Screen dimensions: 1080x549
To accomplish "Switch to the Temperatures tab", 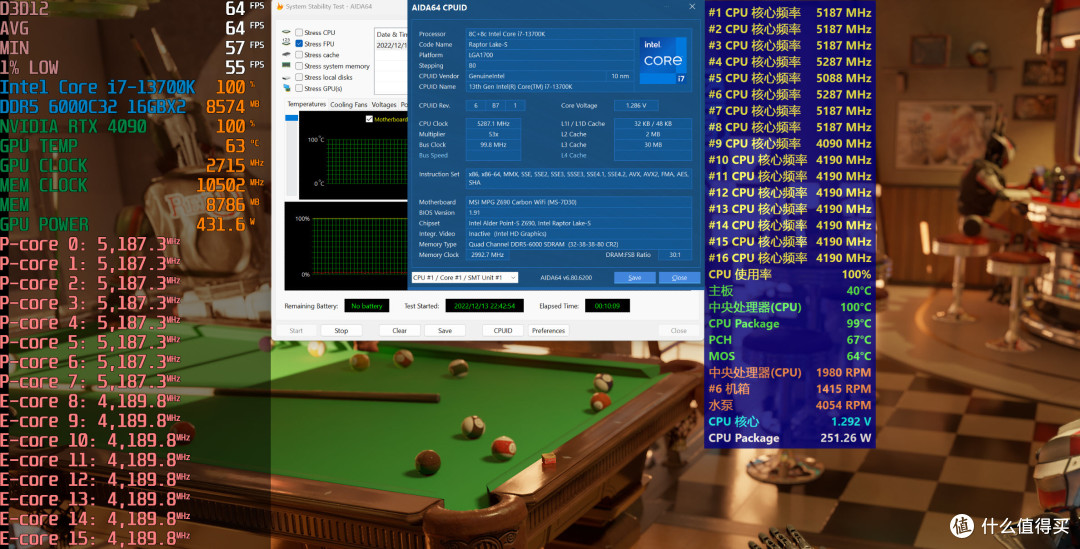I will coord(307,105).
